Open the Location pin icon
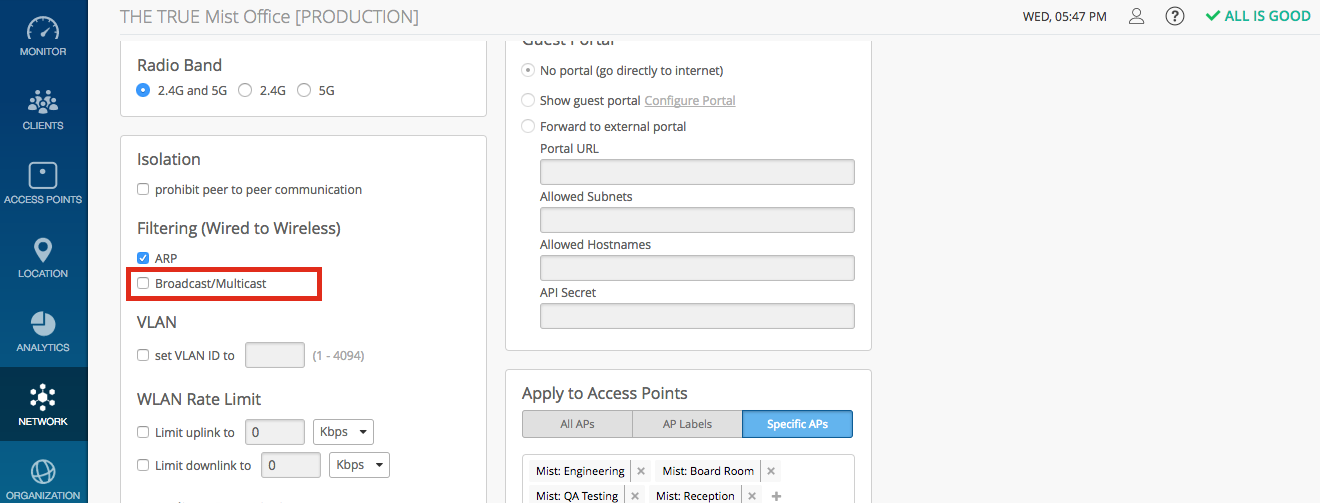This screenshot has width=1320, height=503. point(43,257)
